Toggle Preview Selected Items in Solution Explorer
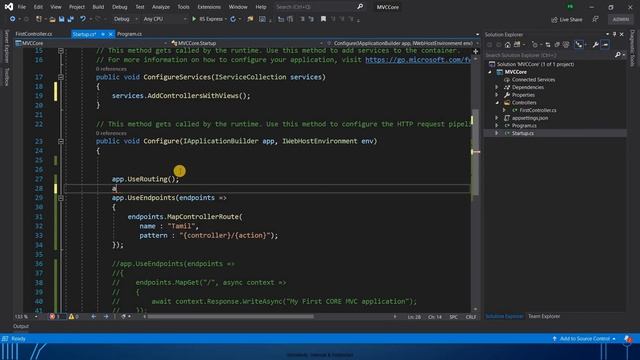This screenshot has width=640, height=360. tap(605, 45)
